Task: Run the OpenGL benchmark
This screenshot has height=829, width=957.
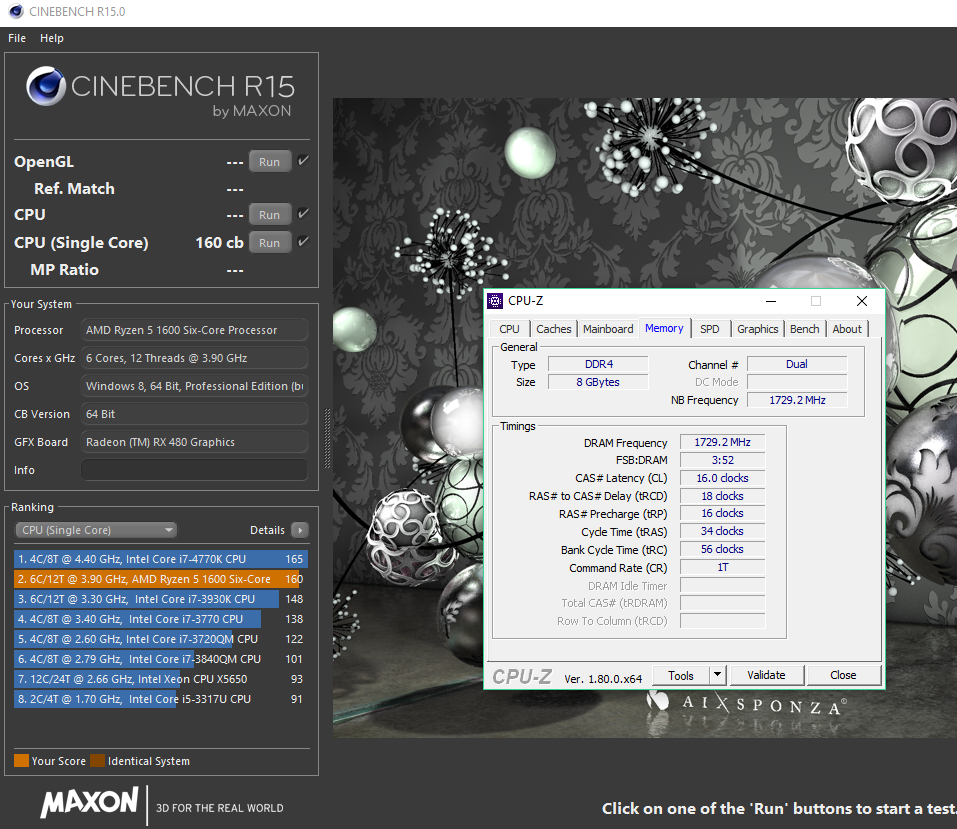Action: (x=270, y=161)
